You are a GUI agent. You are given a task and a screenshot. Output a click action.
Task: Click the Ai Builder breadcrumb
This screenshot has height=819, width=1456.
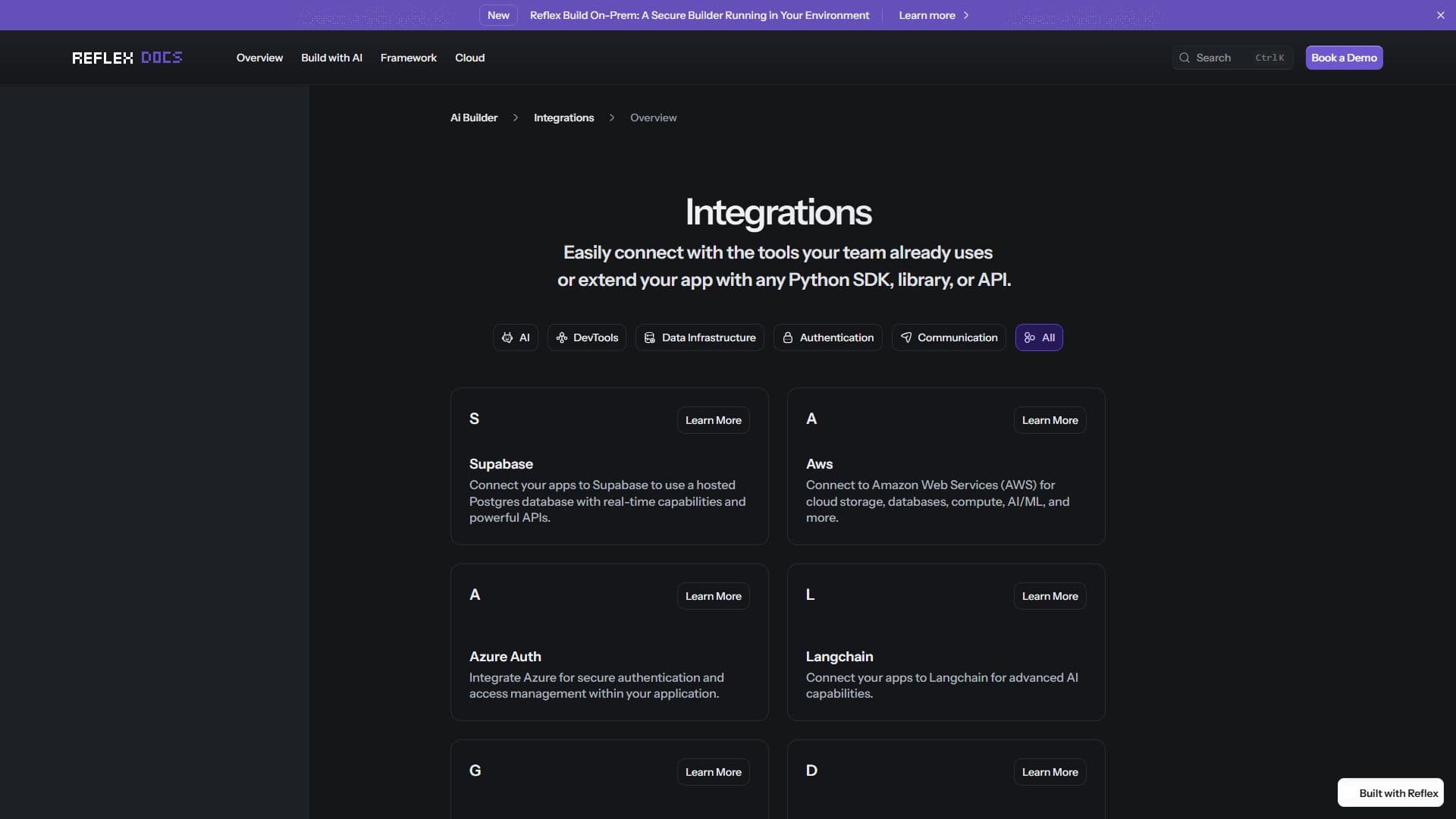(x=474, y=118)
